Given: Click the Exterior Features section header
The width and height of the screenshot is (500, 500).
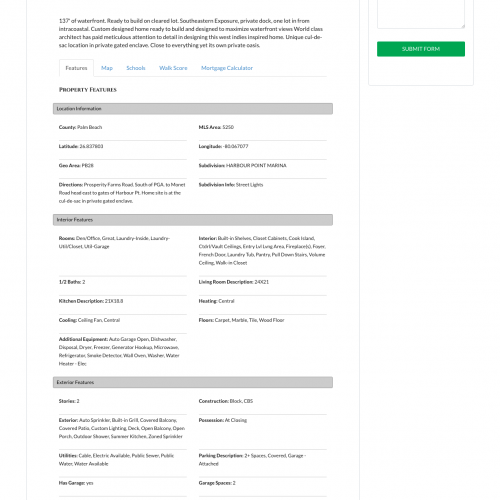Looking at the screenshot, I should (x=193, y=382).
